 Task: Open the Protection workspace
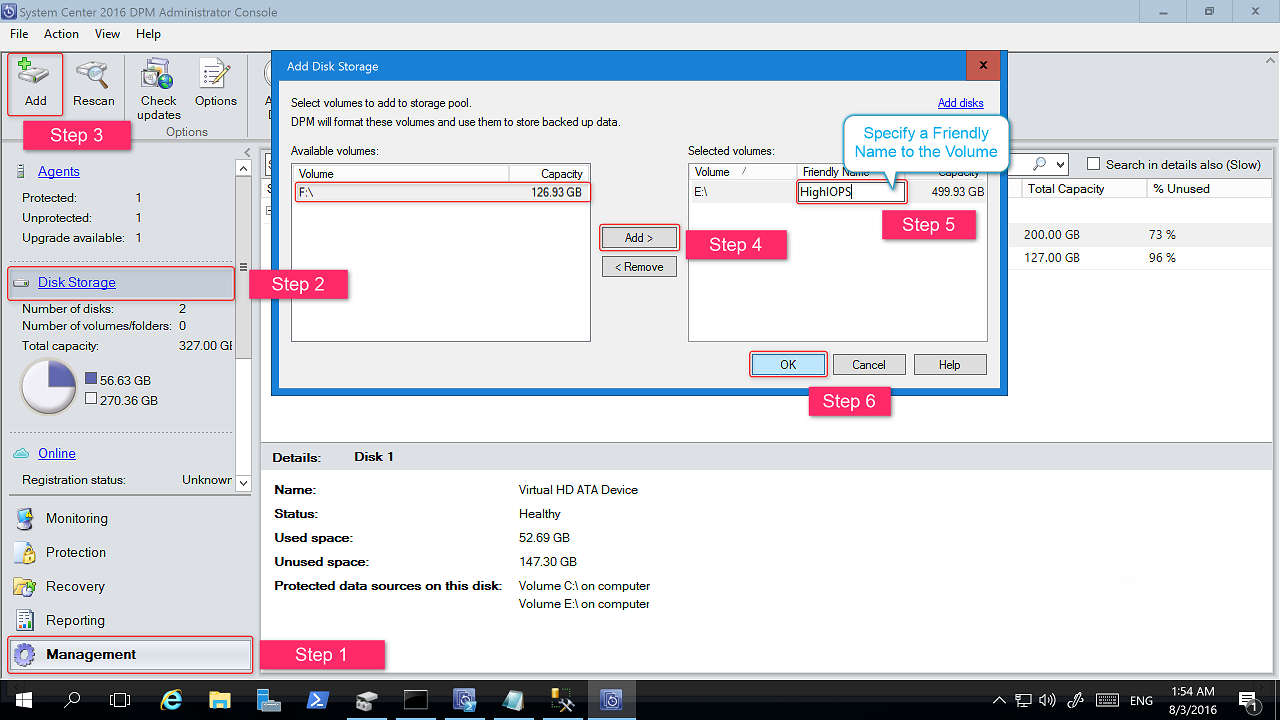(x=75, y=552)
